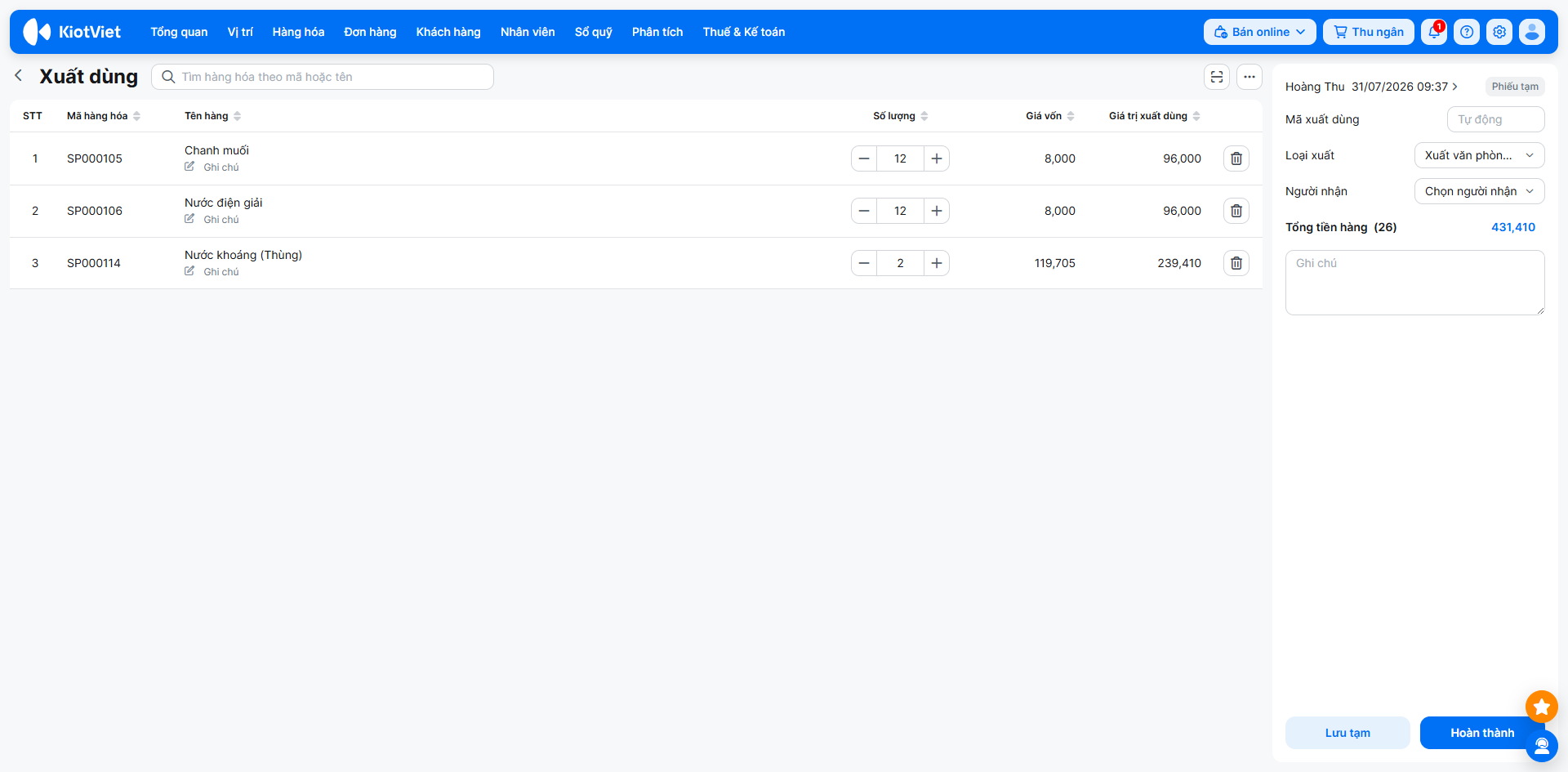Click product code SP000114
The width and height of the screenshot is (1568, 772).
(x=94, y=263)
